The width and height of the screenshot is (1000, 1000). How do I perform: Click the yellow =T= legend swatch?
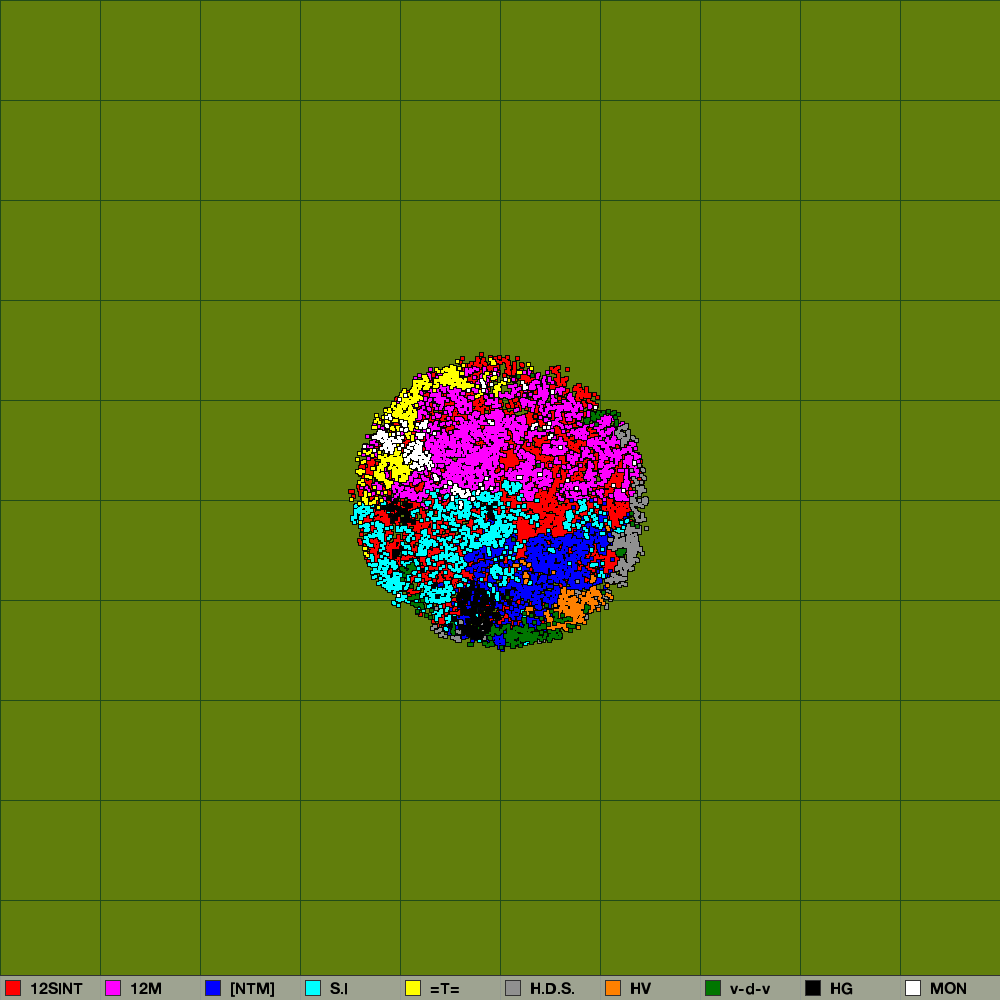413,988
